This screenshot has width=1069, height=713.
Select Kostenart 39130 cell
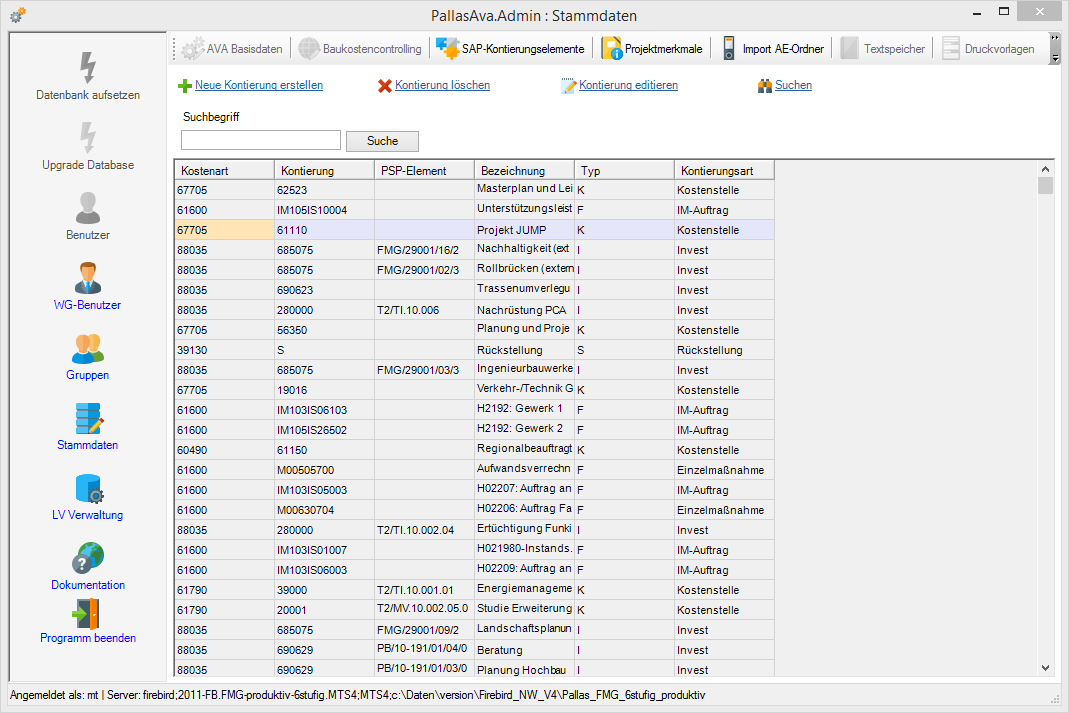click(x=224, y=350)
